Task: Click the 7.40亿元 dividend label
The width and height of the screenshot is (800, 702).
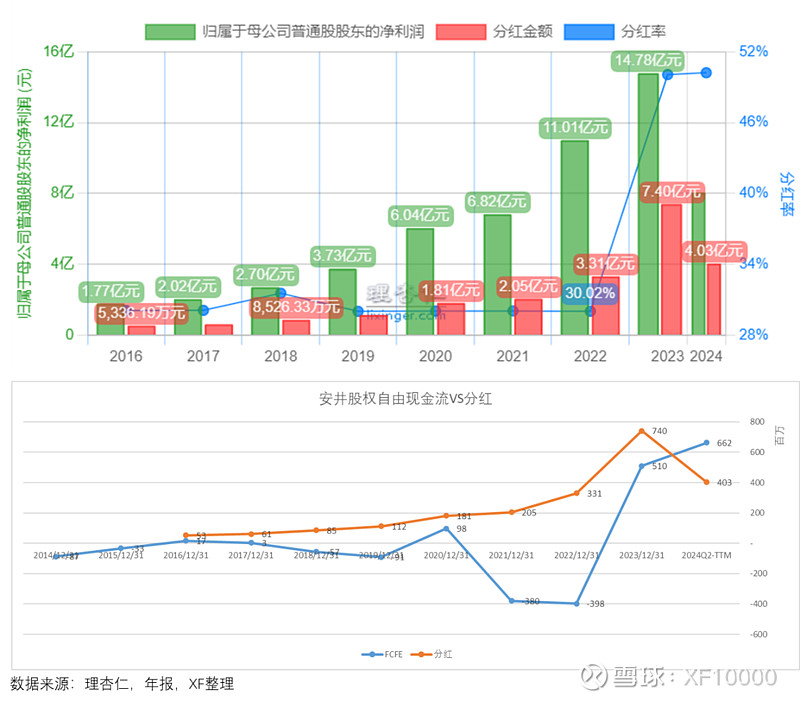Action: coord(671,192)
